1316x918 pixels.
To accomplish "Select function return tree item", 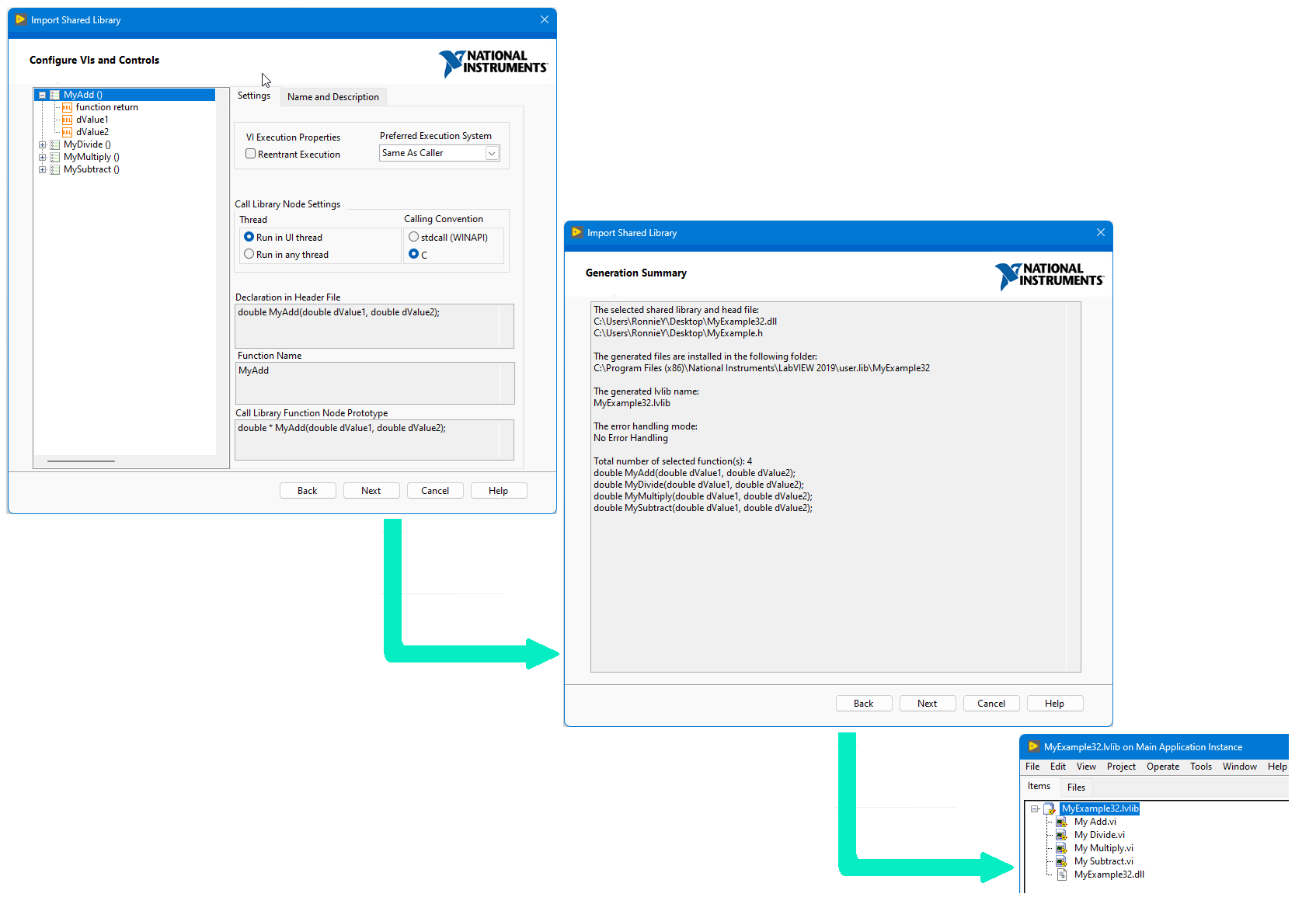I will (x=106, y=107).
